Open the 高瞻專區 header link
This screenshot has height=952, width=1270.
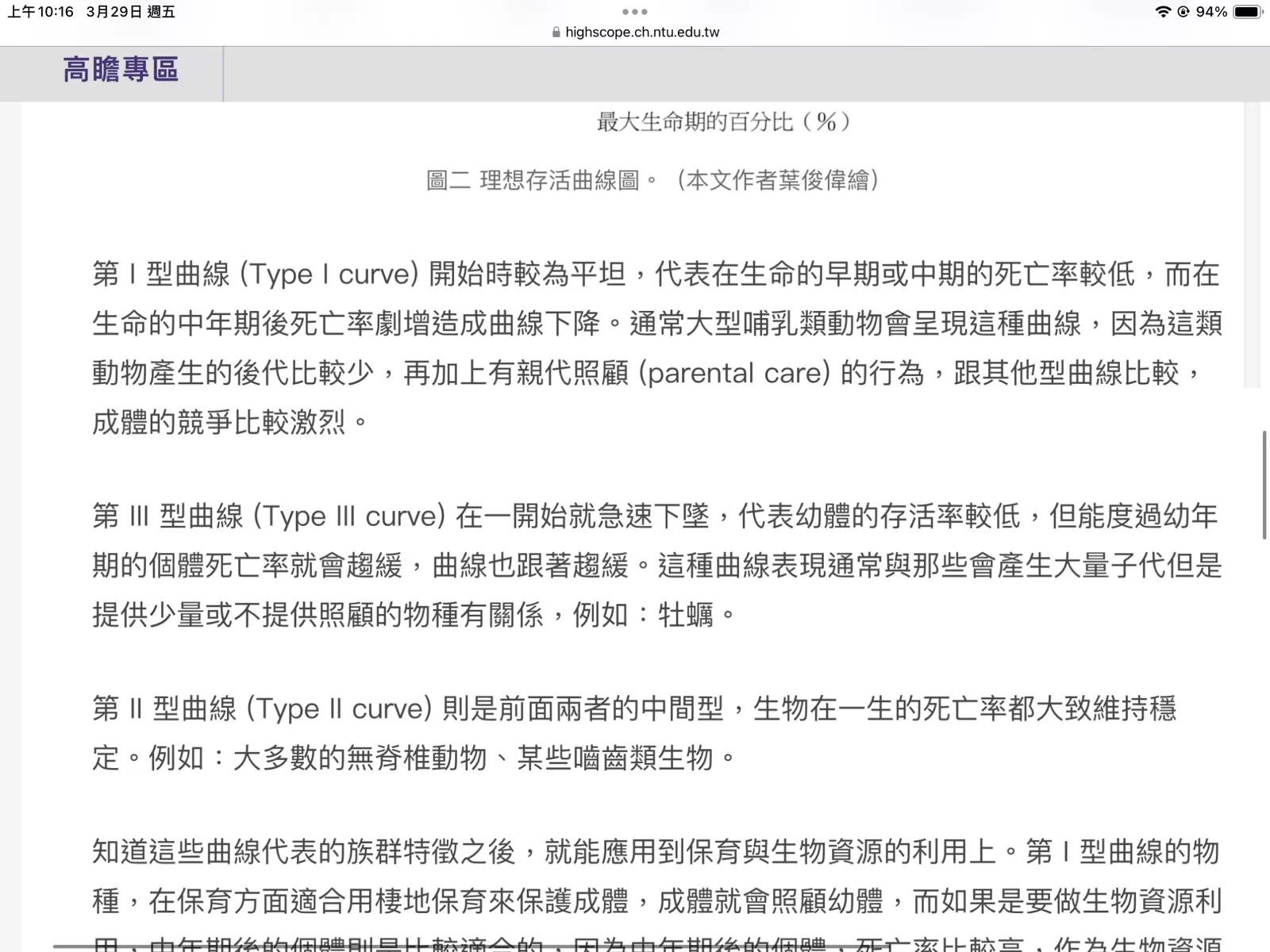pyautogui.click(x=121, y=70)
